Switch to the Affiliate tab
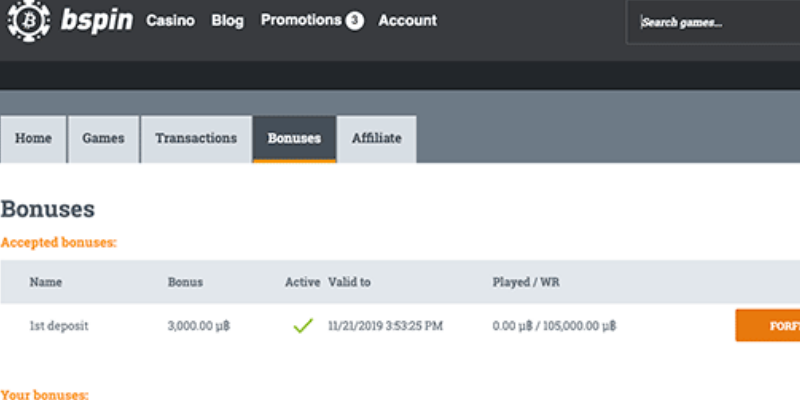The height and width of the screenshot is (400, 800). click(376, 139)
